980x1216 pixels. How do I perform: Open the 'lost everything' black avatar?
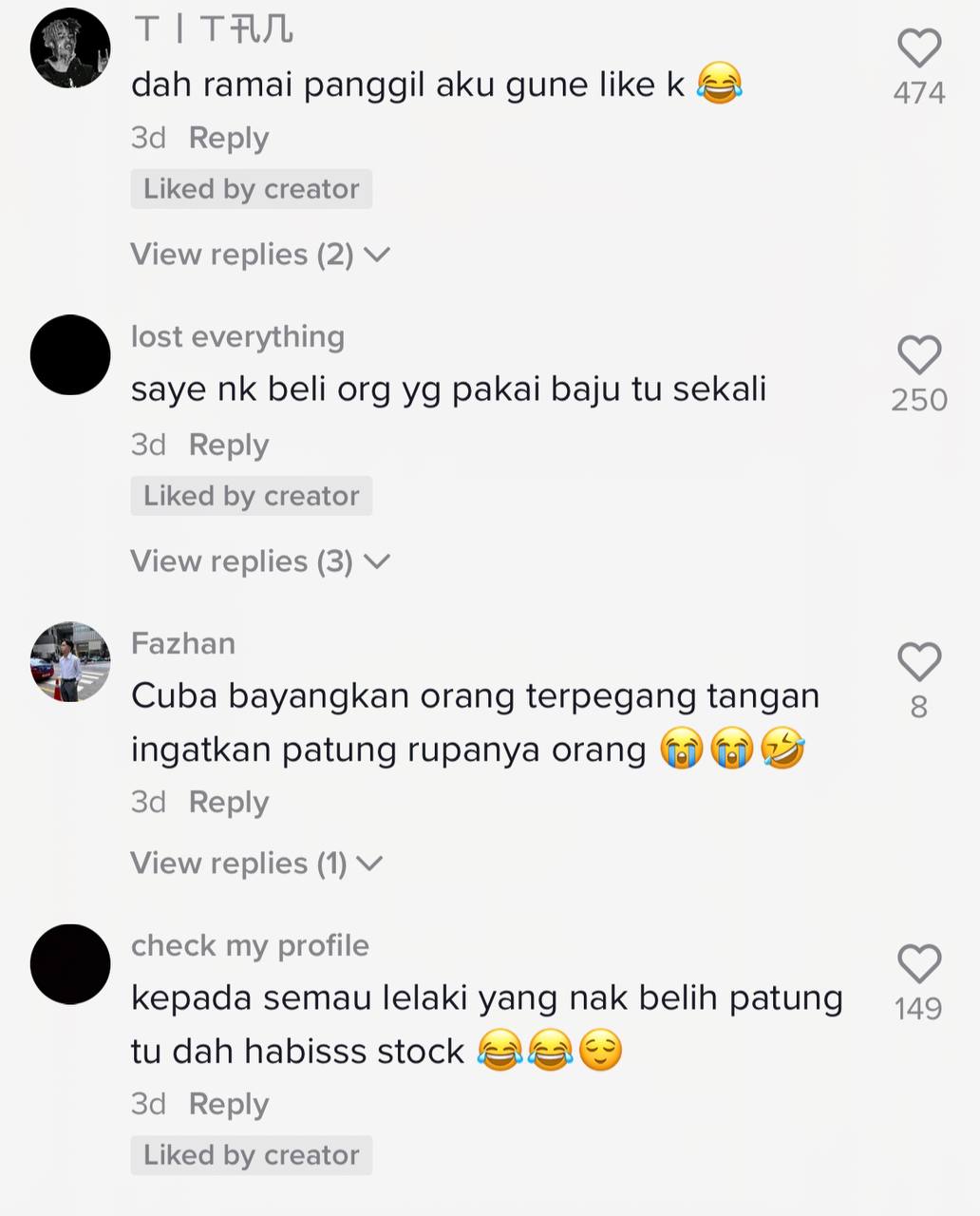point(70,355)
